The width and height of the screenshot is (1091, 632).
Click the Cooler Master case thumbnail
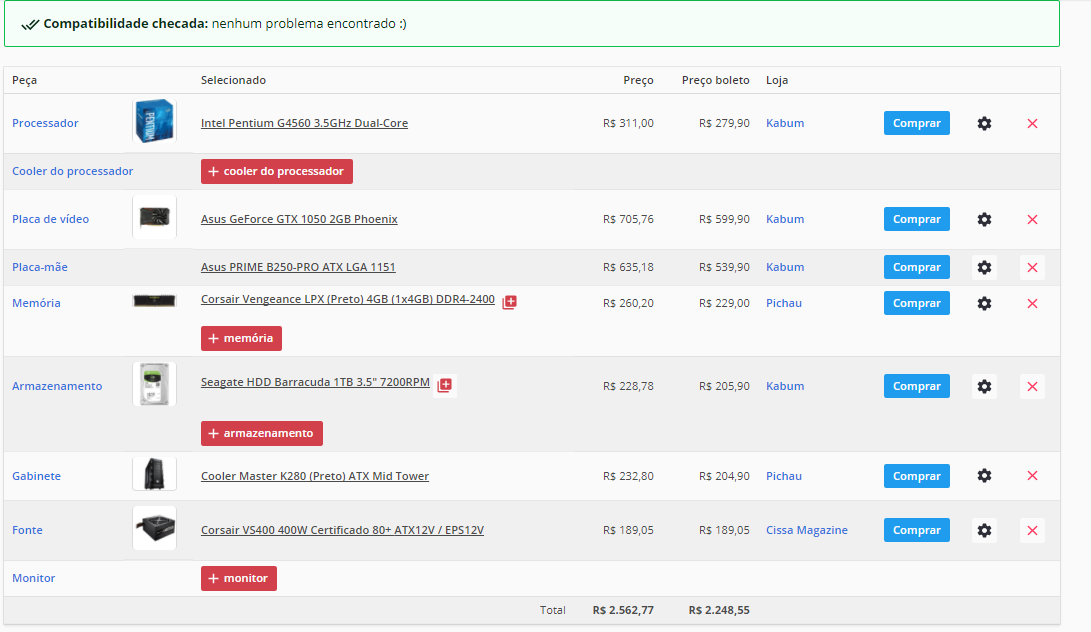pyautogui.click(x=154, y=474)
